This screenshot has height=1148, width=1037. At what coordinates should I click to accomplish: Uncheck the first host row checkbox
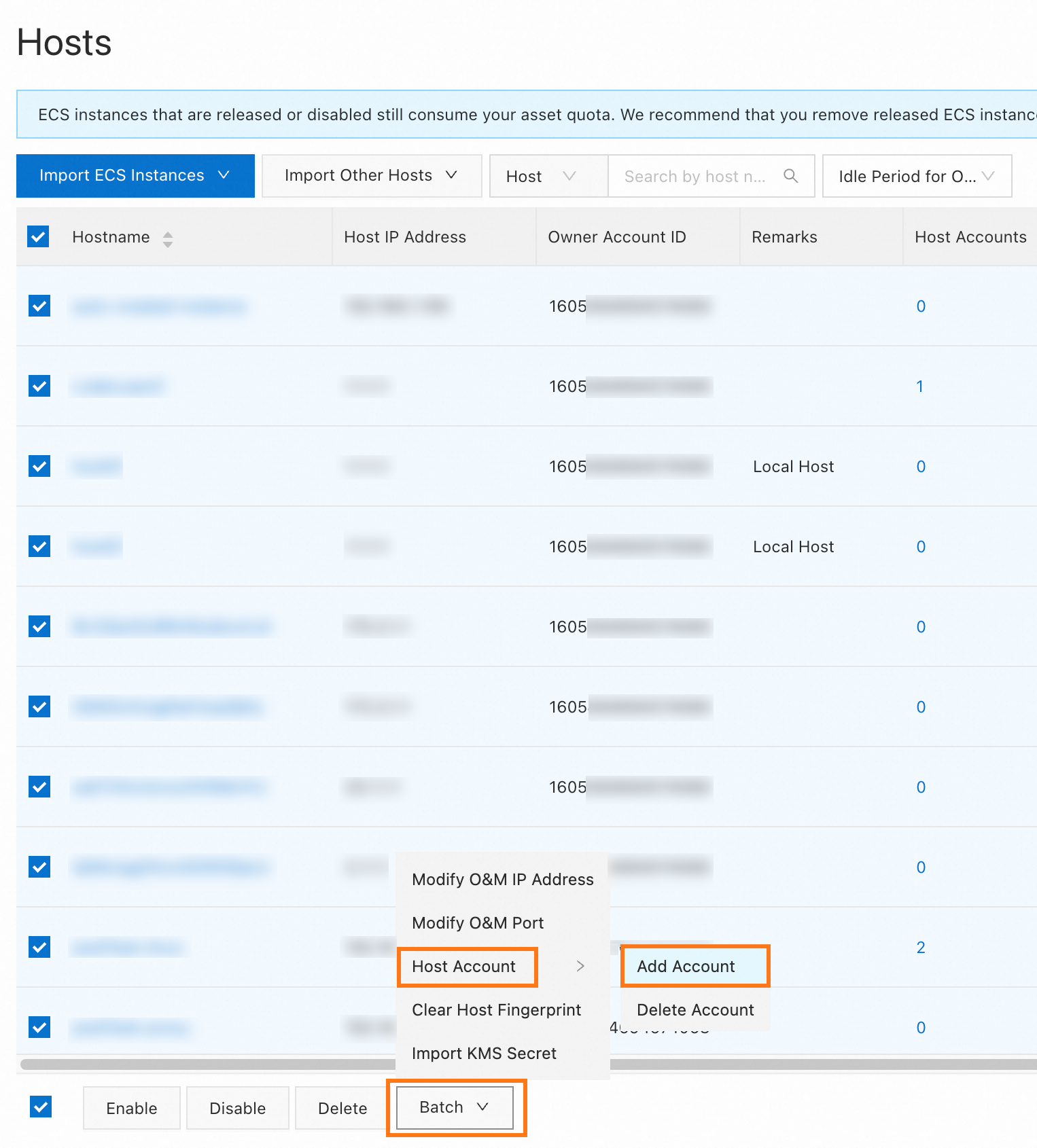tap(39, 306)
